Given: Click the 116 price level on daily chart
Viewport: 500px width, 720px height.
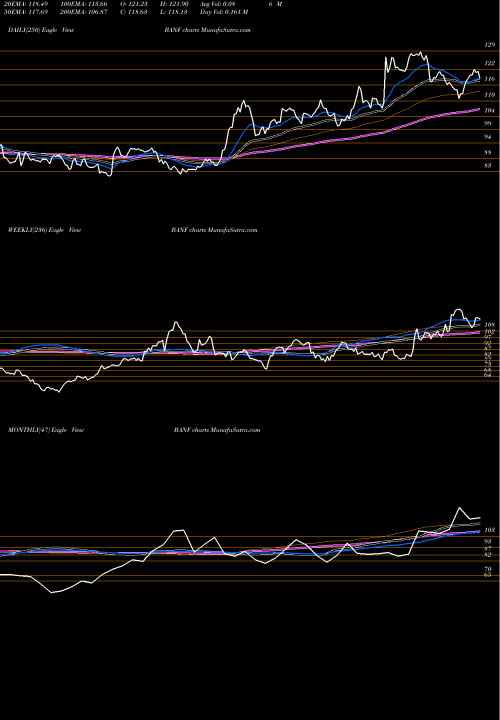Looking at the screenshot, I should pos(490,79).
